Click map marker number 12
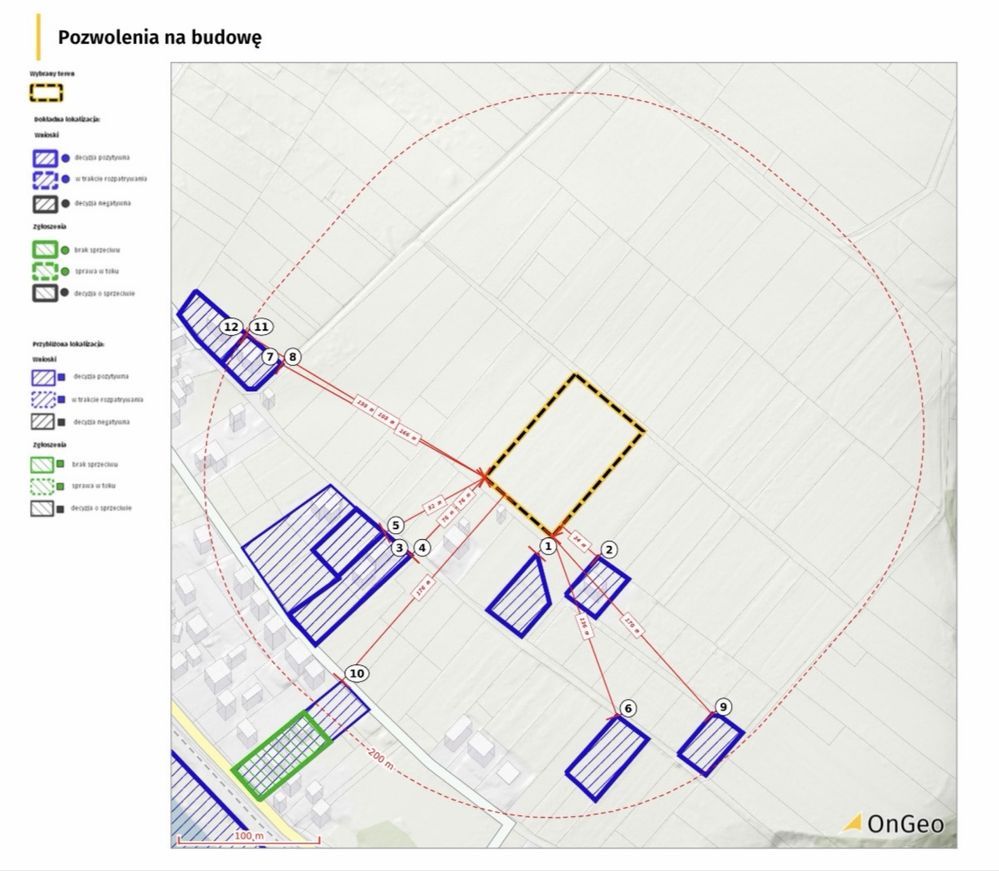The width and height of the screenshot is (999, 871). point(232,327)
